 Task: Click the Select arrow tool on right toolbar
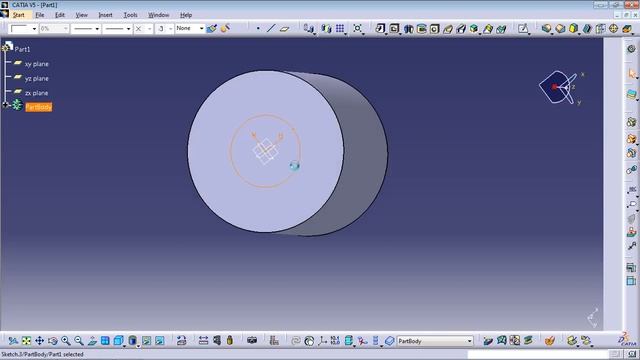click(x=631, y=74)
